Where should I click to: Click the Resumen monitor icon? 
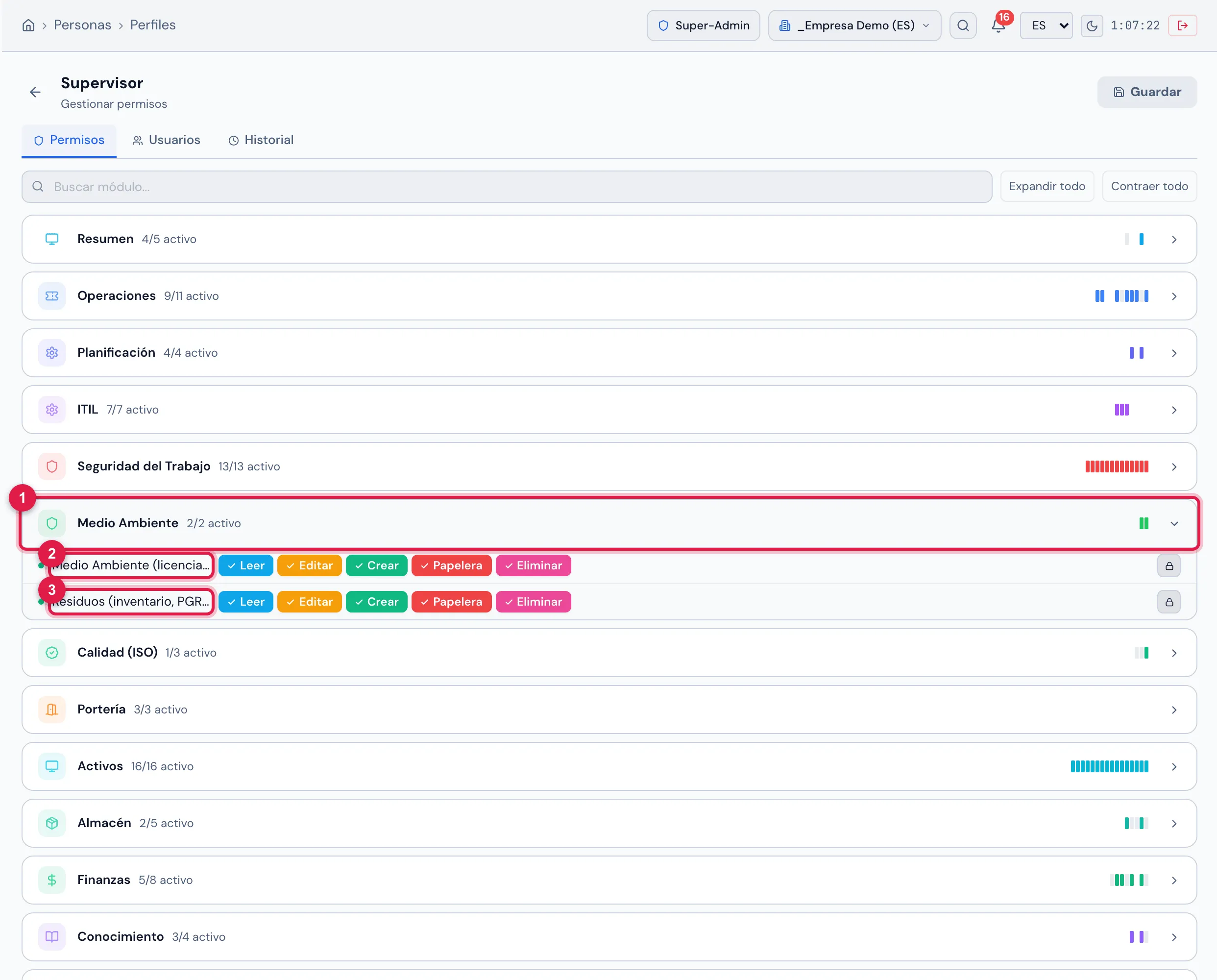coord(52,239)
